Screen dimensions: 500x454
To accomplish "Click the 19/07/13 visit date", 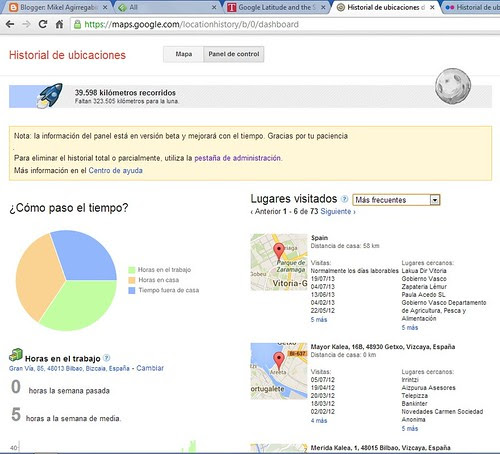I will coord(322,278).
